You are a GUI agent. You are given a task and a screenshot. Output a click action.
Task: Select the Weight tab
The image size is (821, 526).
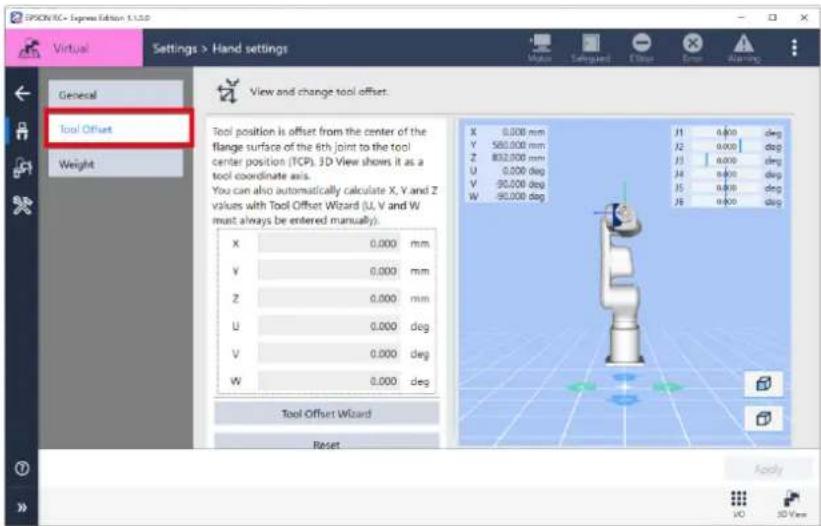(116, 164)
